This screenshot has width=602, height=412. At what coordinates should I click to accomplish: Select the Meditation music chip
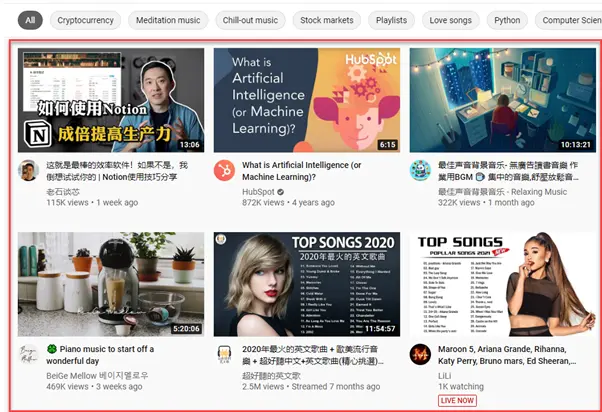[168, 20]
